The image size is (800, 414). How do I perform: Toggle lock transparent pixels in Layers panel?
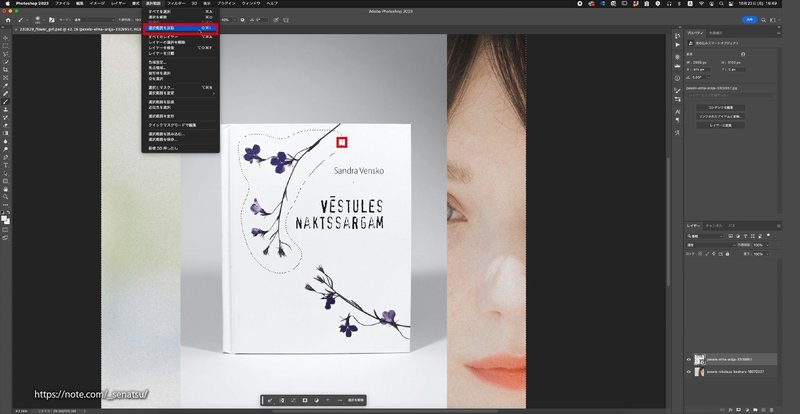700,254
